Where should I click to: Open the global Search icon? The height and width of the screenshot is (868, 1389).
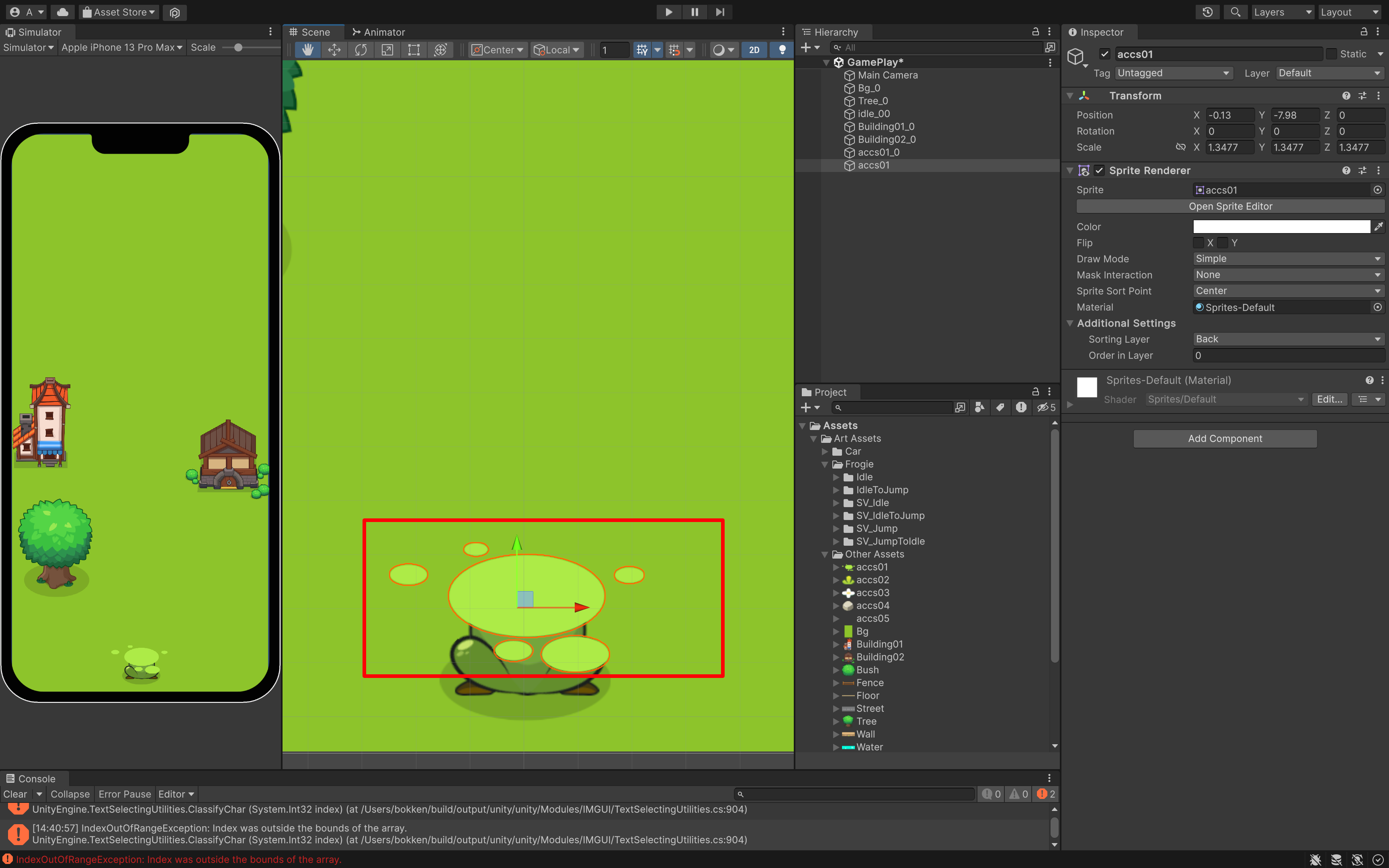[x=1235, y=12]
